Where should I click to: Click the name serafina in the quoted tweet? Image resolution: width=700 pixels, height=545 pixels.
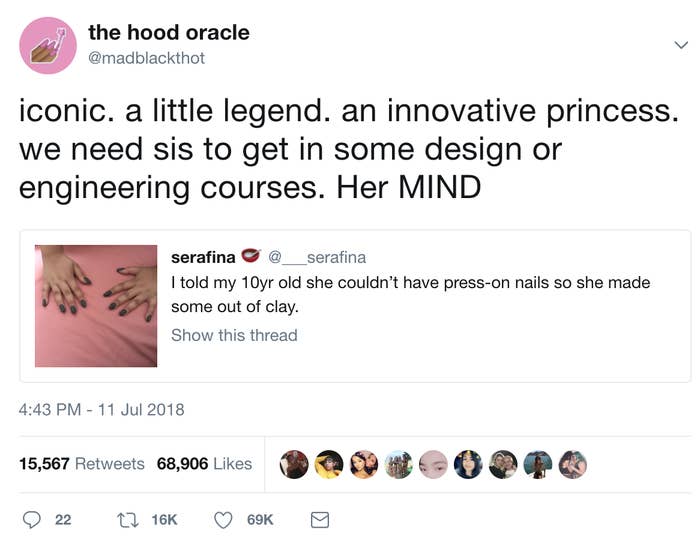[203, 258]
